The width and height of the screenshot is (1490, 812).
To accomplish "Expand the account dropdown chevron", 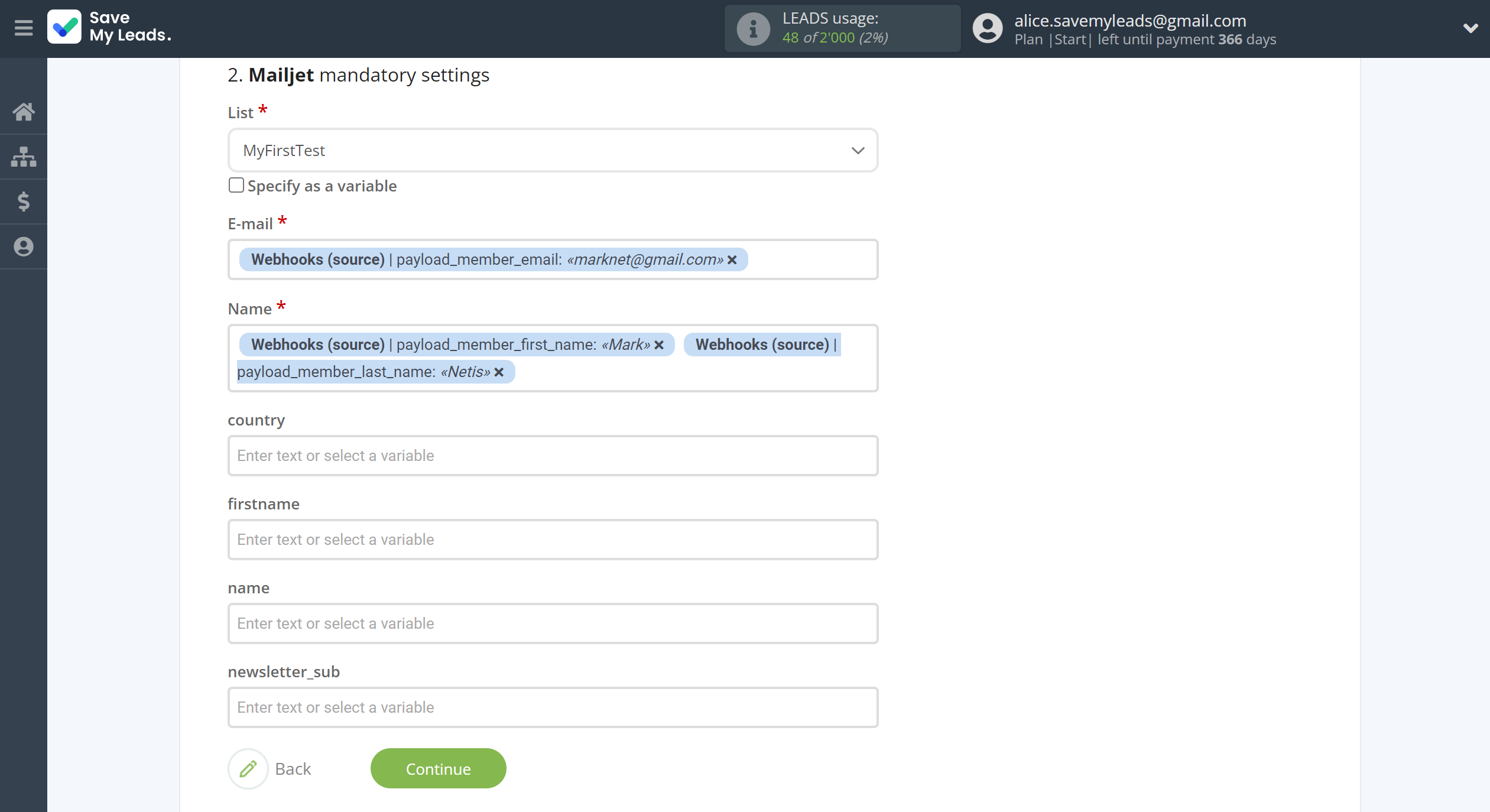I will pos(1470,28).
